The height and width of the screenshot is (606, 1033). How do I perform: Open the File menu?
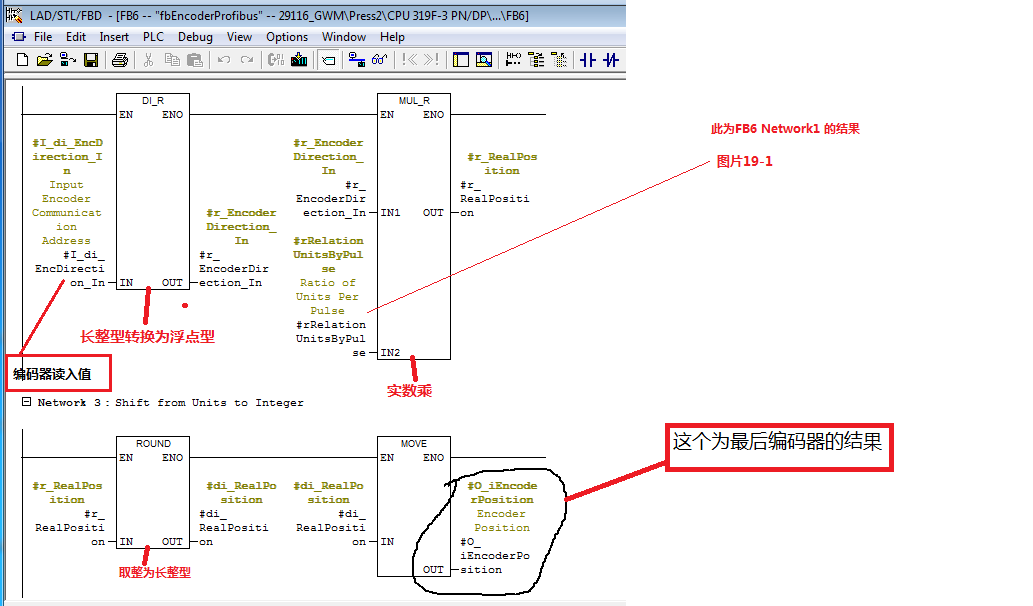43,37
